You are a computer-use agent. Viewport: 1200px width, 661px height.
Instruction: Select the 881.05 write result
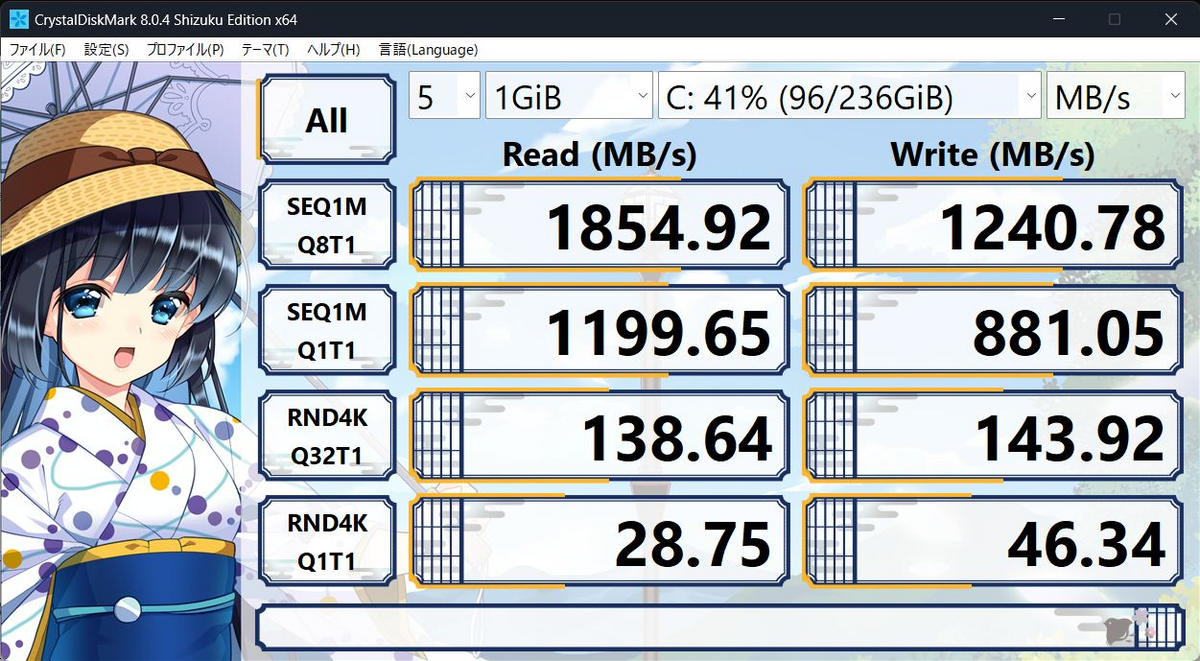(993, 332)
